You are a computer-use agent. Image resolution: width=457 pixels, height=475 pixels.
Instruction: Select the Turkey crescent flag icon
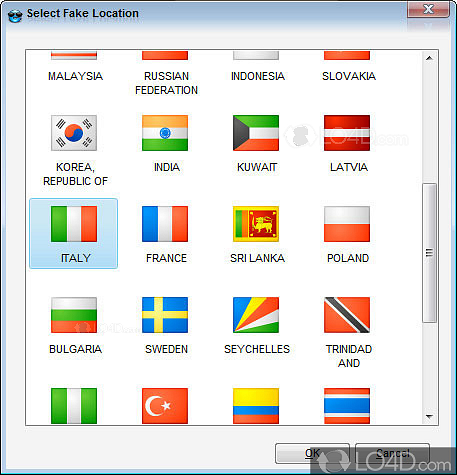(165, 406)
